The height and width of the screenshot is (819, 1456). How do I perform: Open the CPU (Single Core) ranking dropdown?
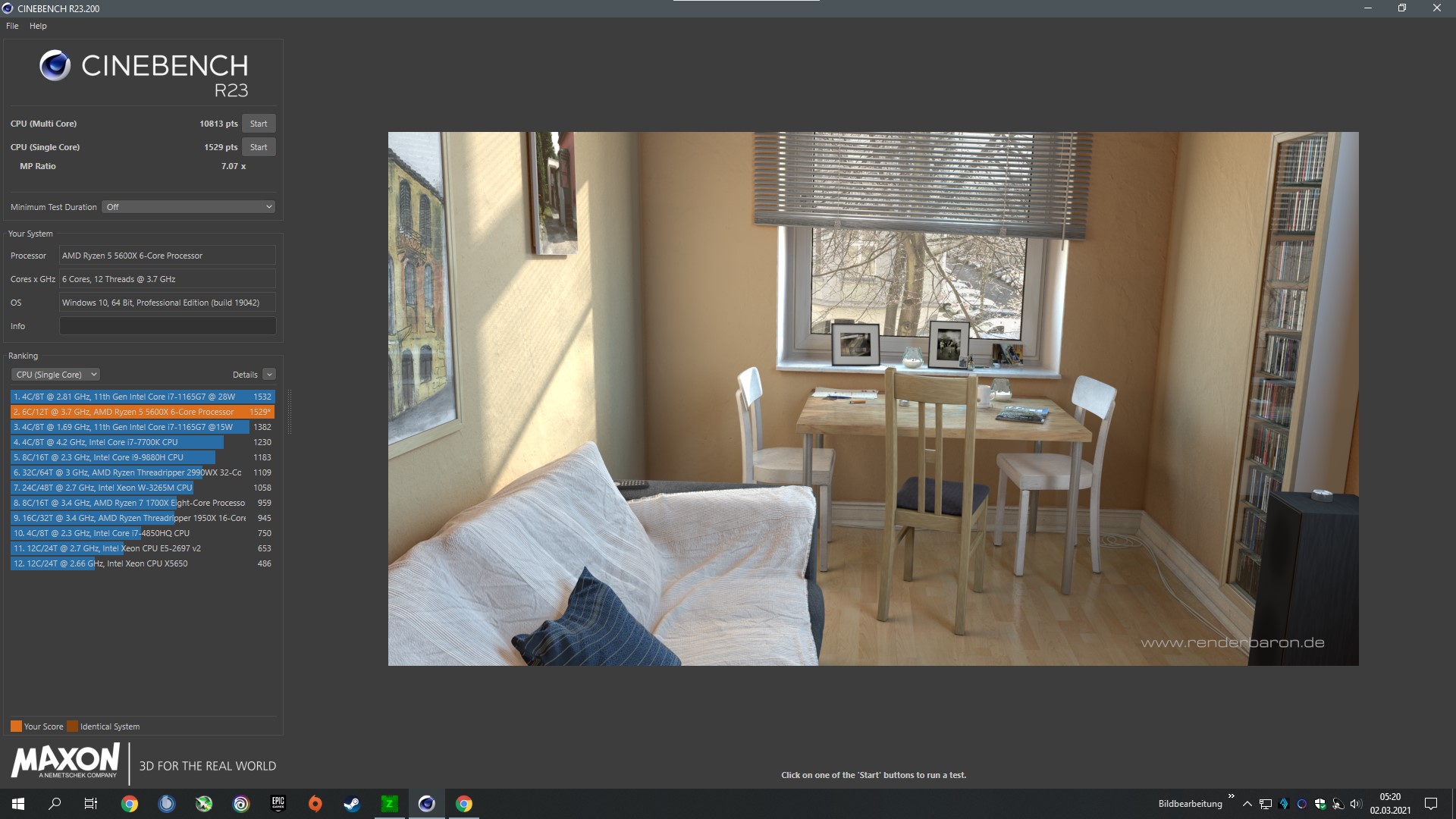click(56, 375)
